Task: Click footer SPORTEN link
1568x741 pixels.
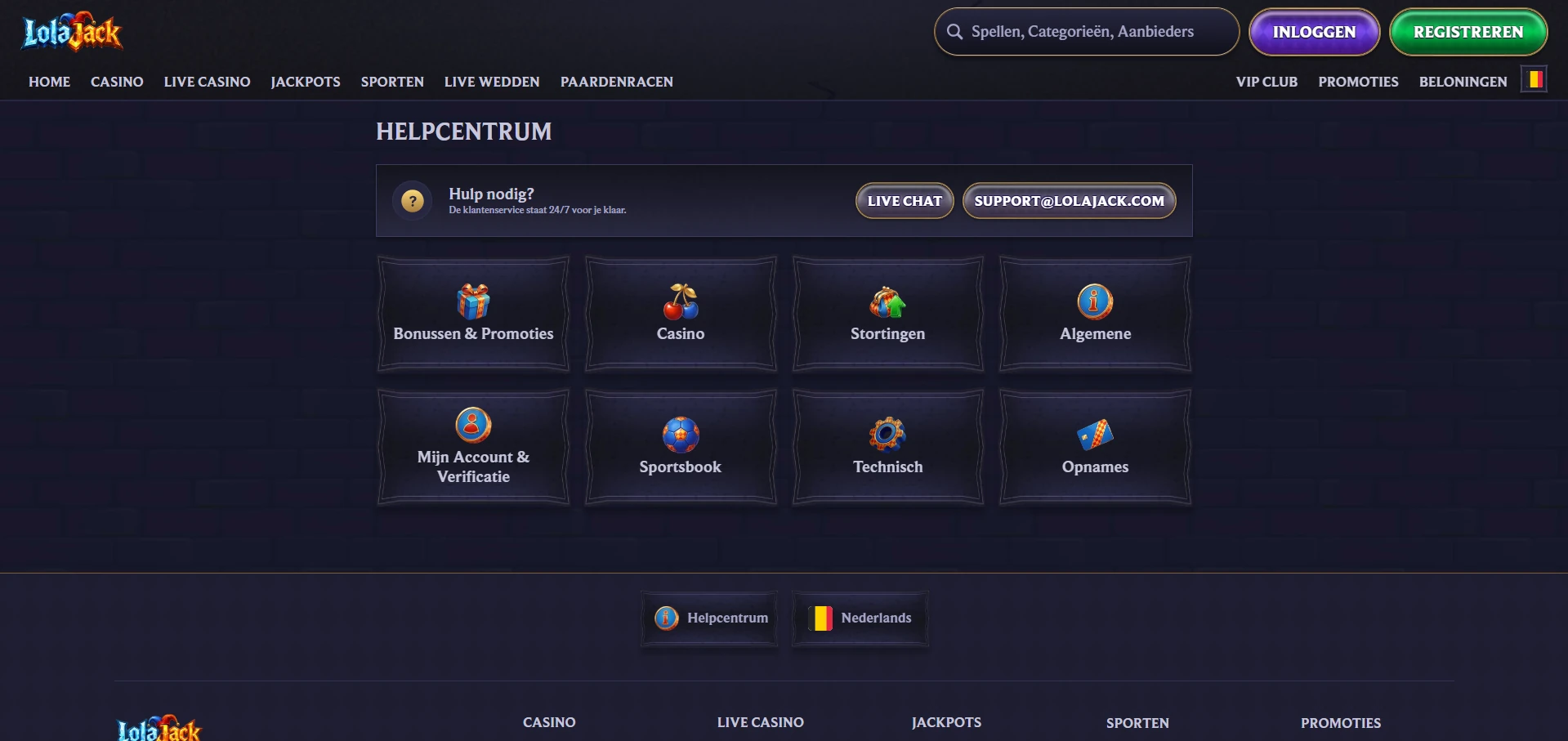Action: 1137,723
